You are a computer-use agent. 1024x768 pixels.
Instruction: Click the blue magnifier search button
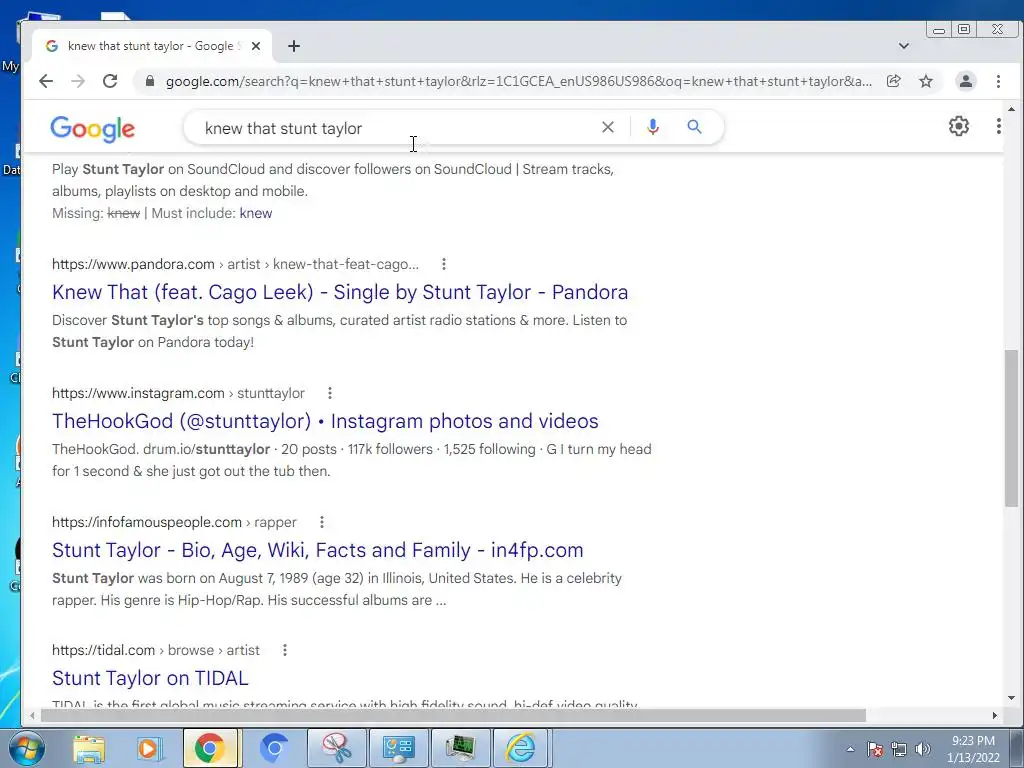694,127
